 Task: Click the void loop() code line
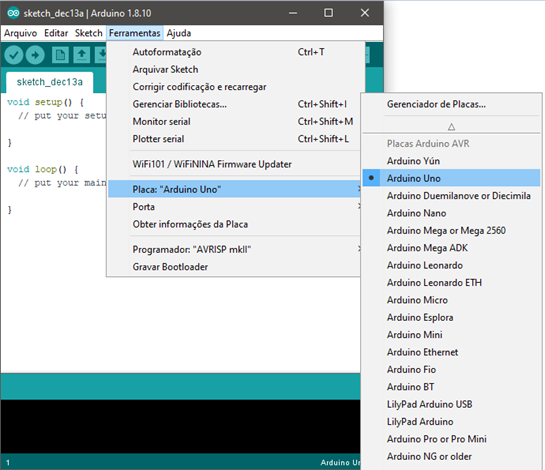point(43,169)
